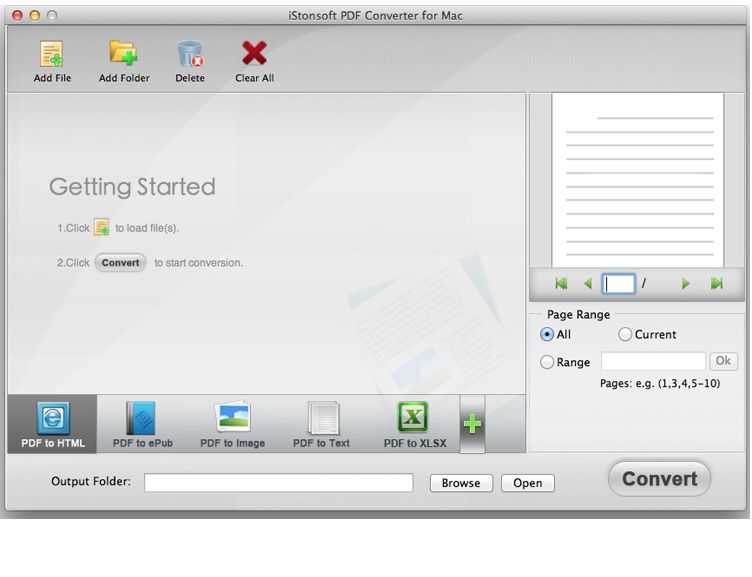Click the Page Range group label

click(578, 315)
